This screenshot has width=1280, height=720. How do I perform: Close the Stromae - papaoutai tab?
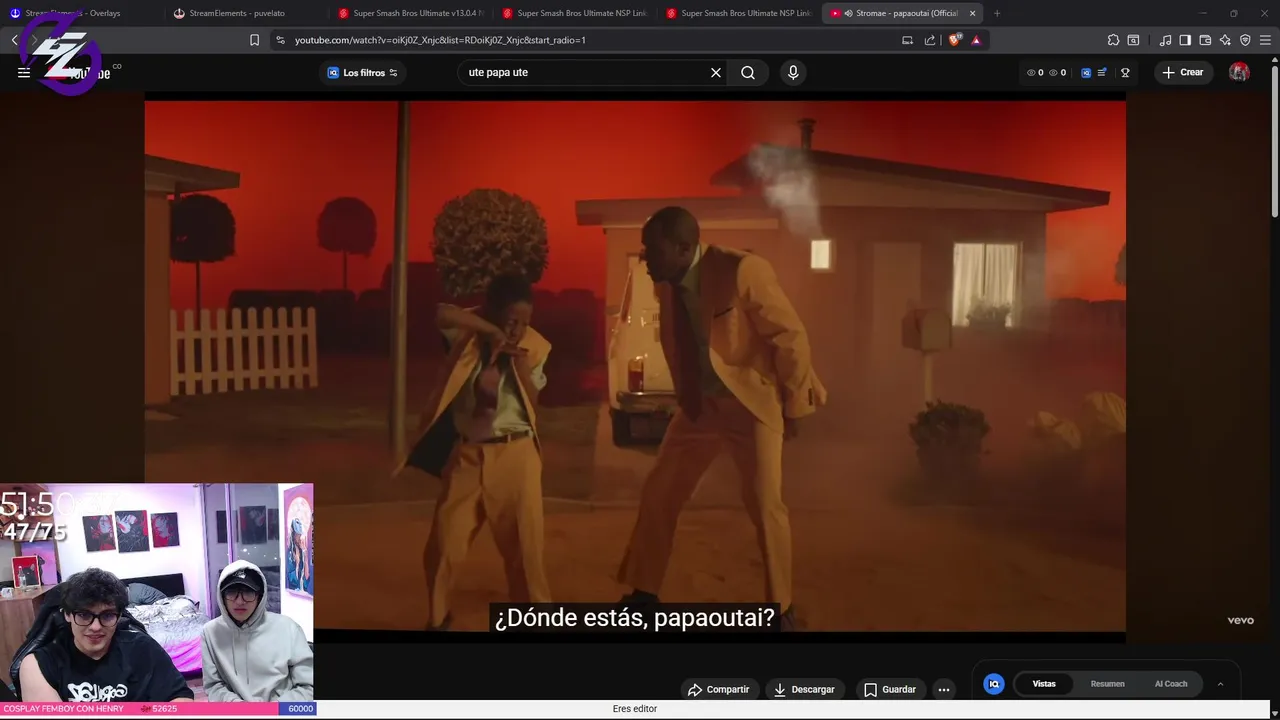coord(972,13)
